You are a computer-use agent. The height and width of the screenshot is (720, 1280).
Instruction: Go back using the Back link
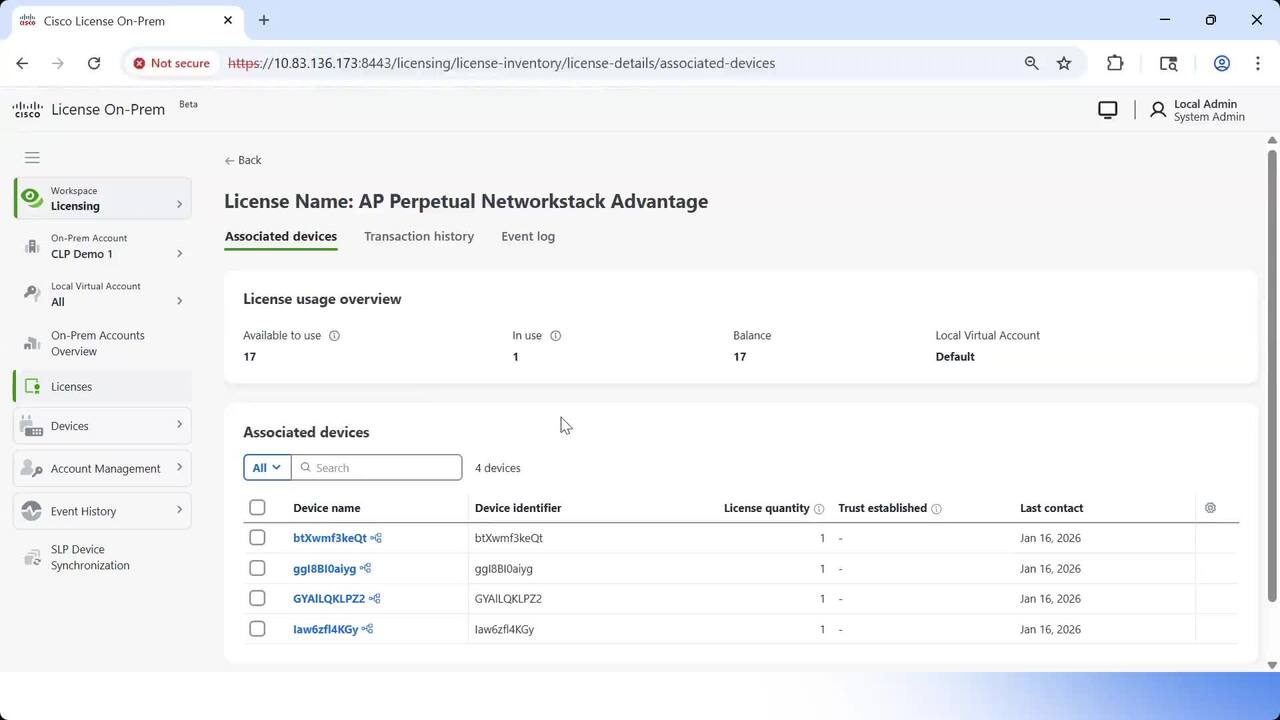pos(243,160)
